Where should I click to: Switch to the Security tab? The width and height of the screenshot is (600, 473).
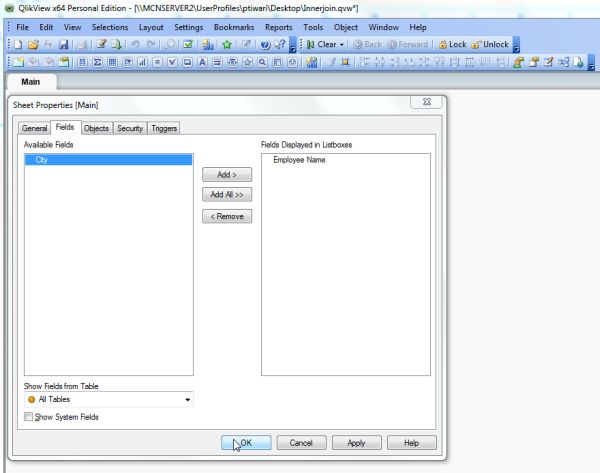130,128
